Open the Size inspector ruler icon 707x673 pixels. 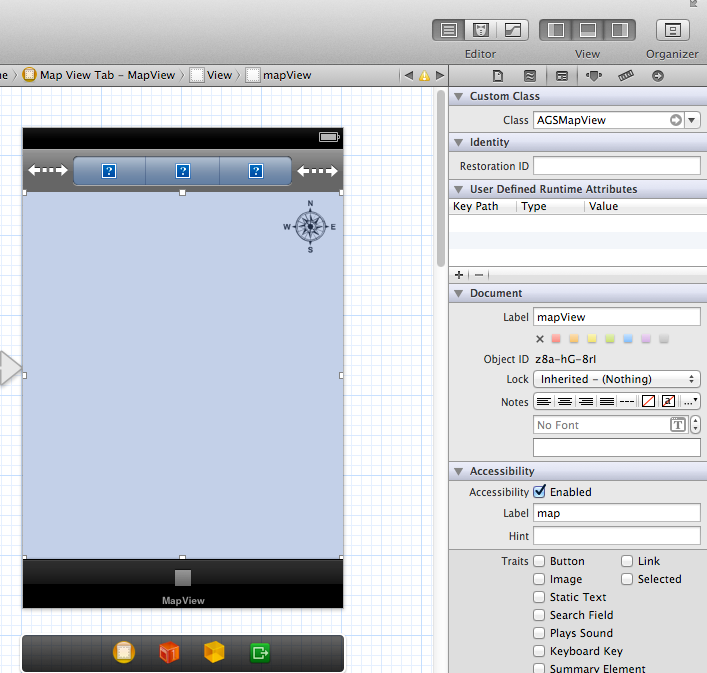coord(626,75)
